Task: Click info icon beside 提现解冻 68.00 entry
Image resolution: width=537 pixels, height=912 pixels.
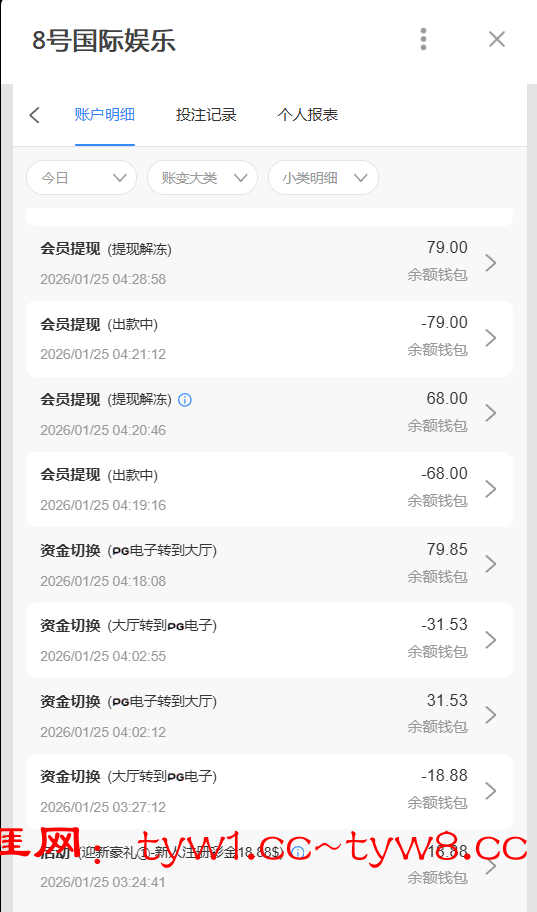Action: tap(184, 400)
